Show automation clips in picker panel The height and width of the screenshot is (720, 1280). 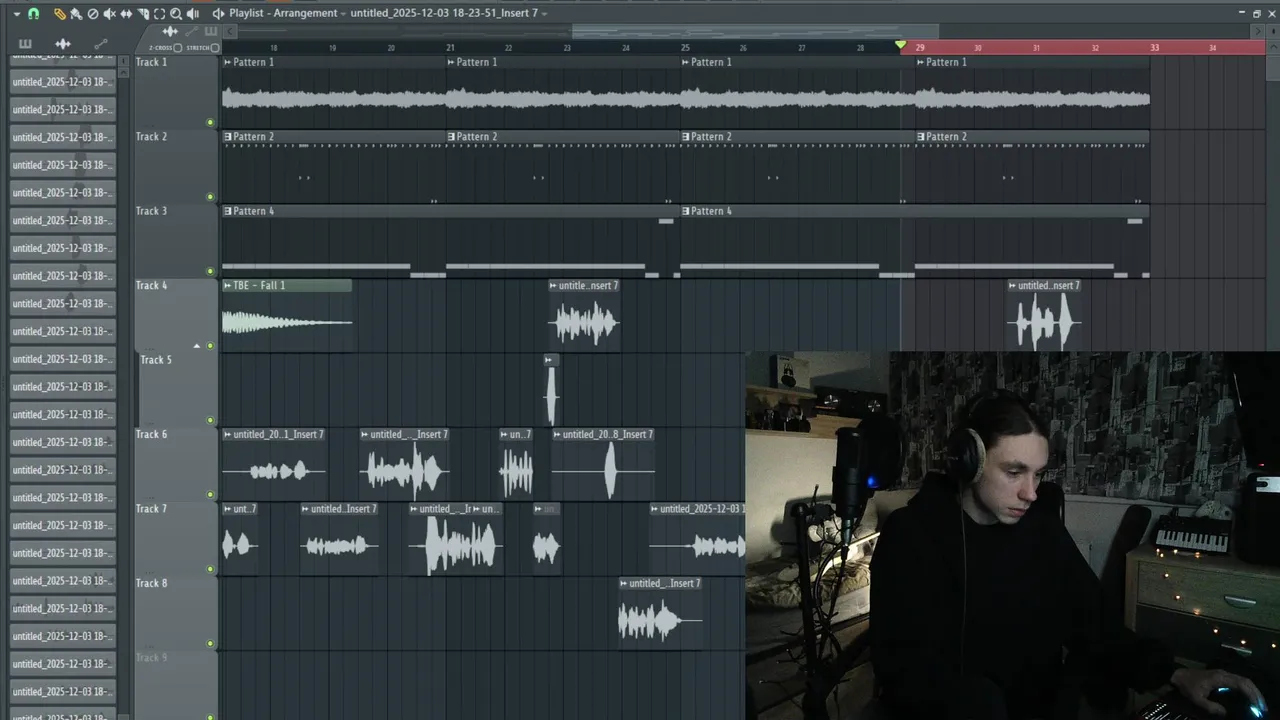click(x=101, y=44)
